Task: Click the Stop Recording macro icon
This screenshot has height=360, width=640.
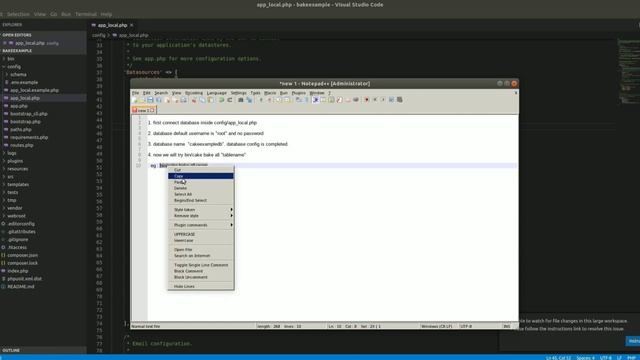Action: (375, 100)
